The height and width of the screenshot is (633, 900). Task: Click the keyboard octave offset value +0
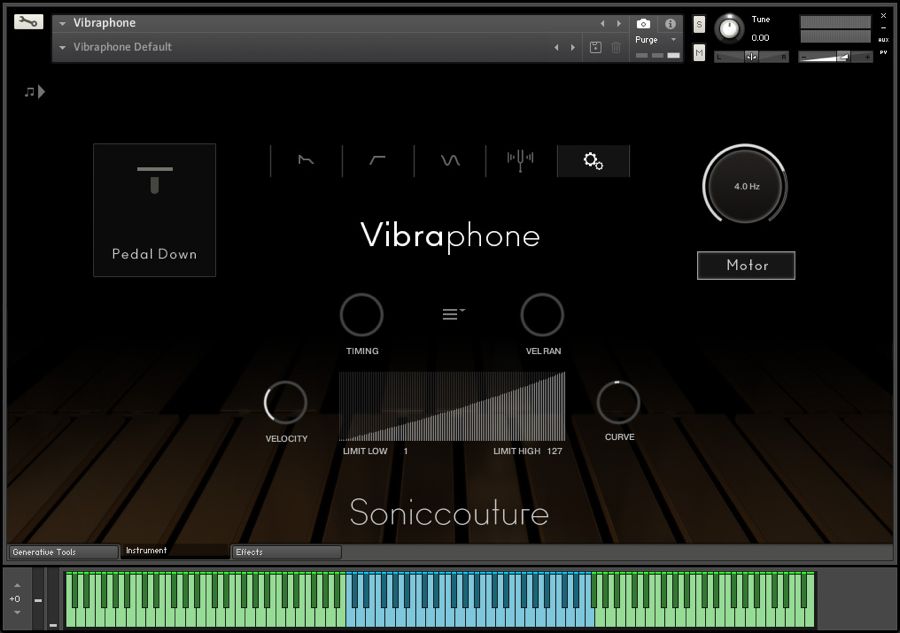click(15, 599)
